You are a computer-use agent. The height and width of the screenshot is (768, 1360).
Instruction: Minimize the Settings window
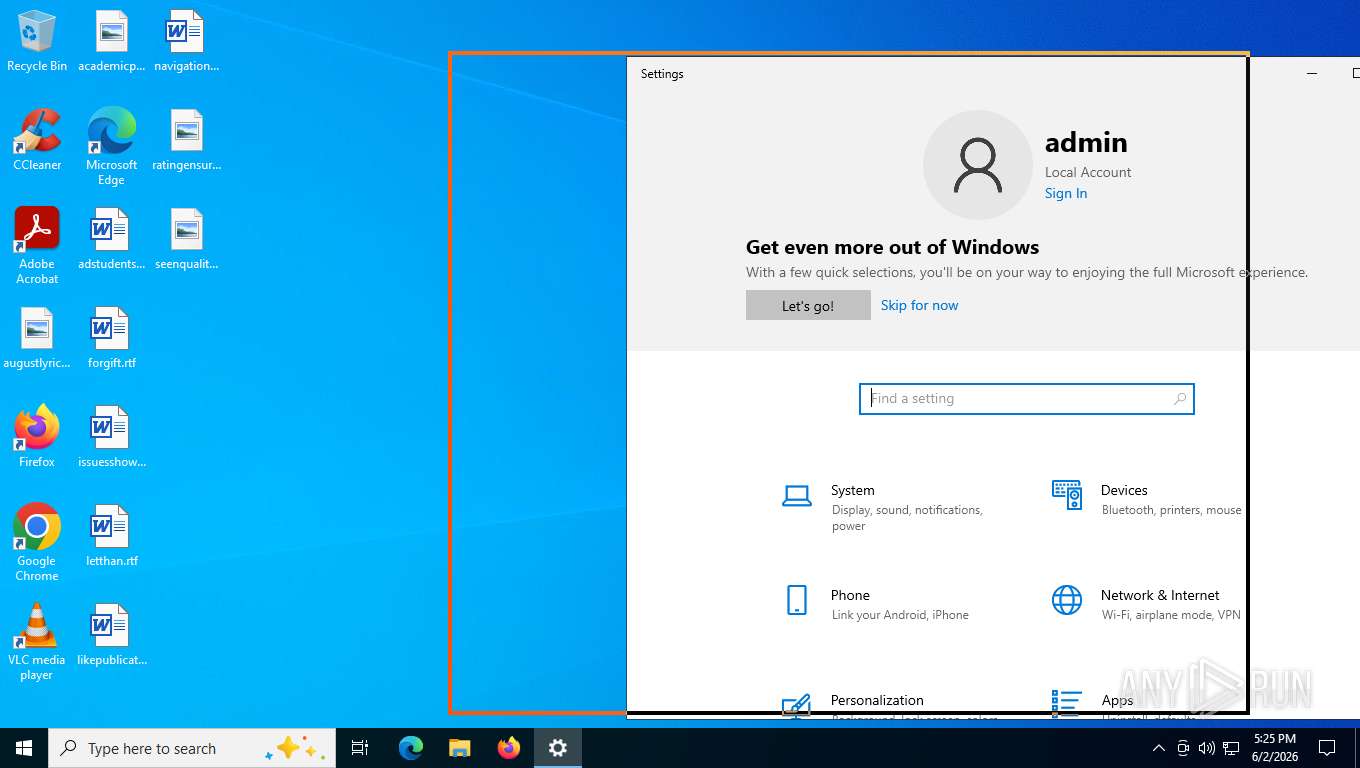(x=1312, y=73)
